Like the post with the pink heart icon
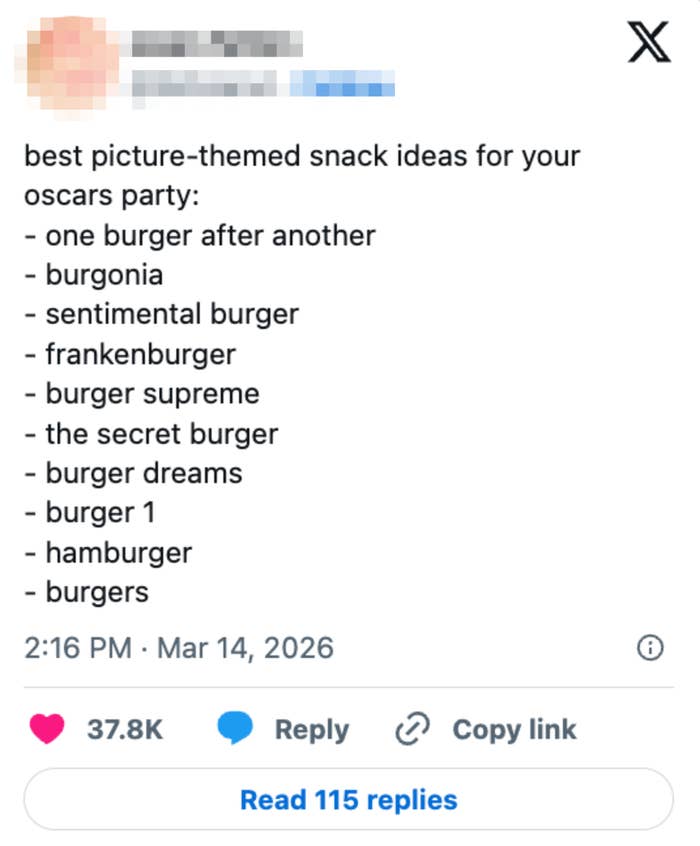Screen dimensions: 700x846 click(x=46, y=729)
